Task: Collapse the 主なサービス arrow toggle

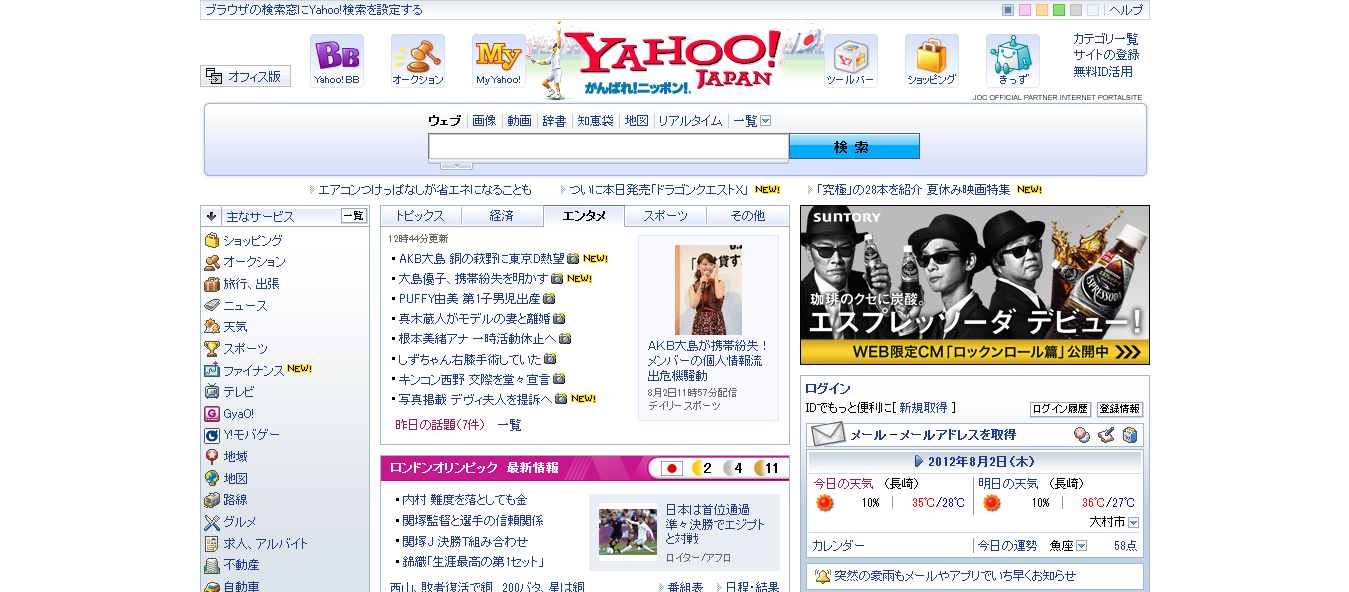Action: [x=212, y=216]
